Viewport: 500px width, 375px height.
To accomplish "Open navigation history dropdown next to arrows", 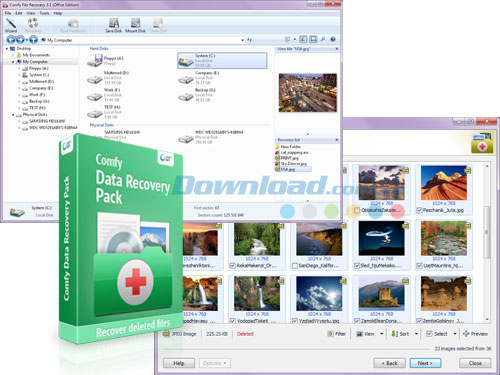I will click(26, 40).
